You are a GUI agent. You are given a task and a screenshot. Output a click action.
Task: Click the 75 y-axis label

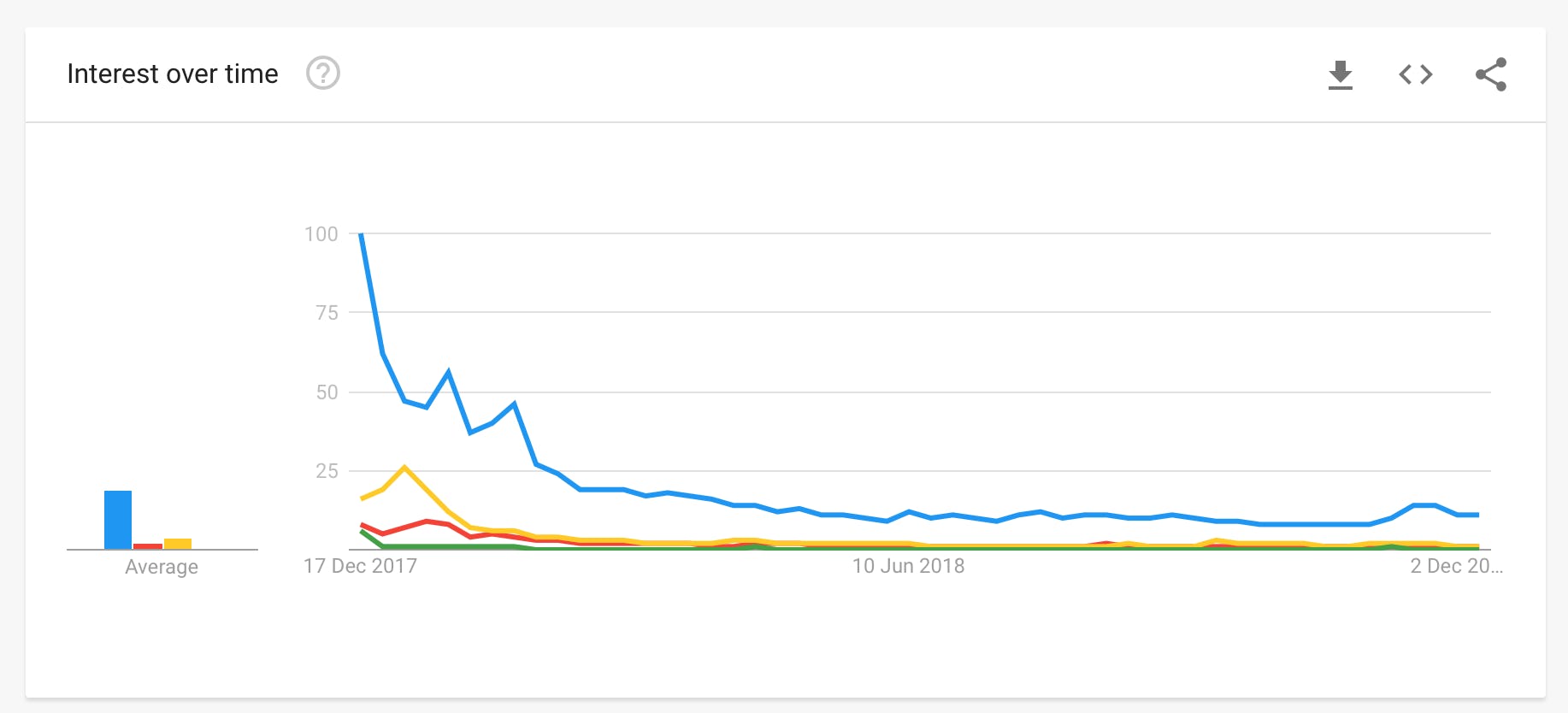pyautogui.click(x=327, y=313)
